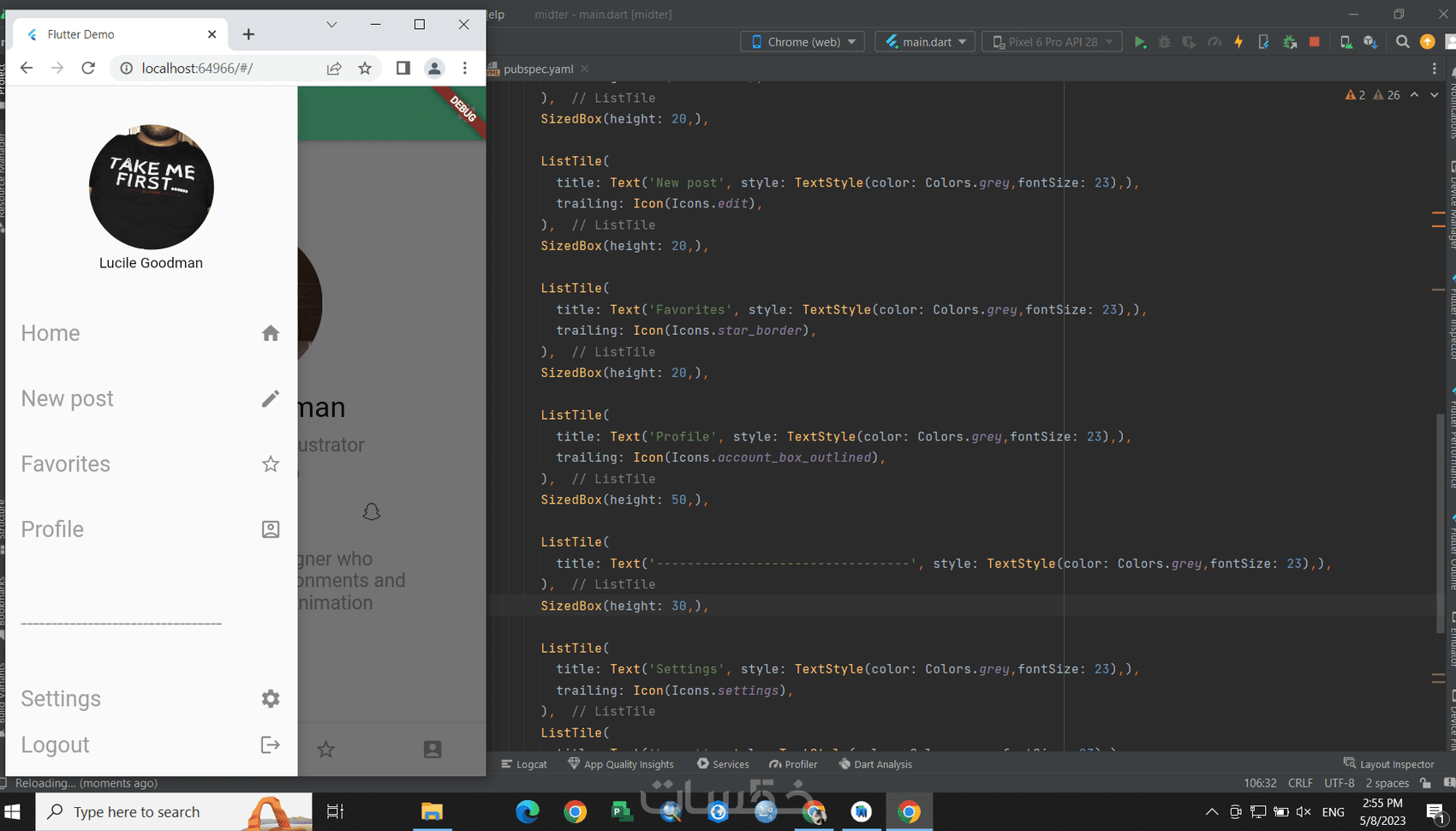Screen dimensions: 1456x831
Task: Open the Chrome three-dot menu
Action: click(465, 69)
